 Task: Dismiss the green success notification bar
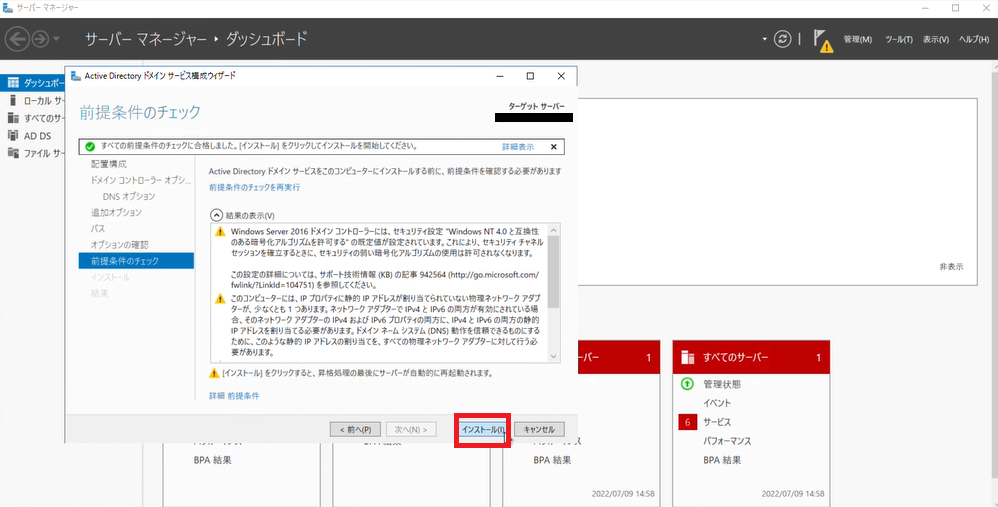(x=554, y=147)
